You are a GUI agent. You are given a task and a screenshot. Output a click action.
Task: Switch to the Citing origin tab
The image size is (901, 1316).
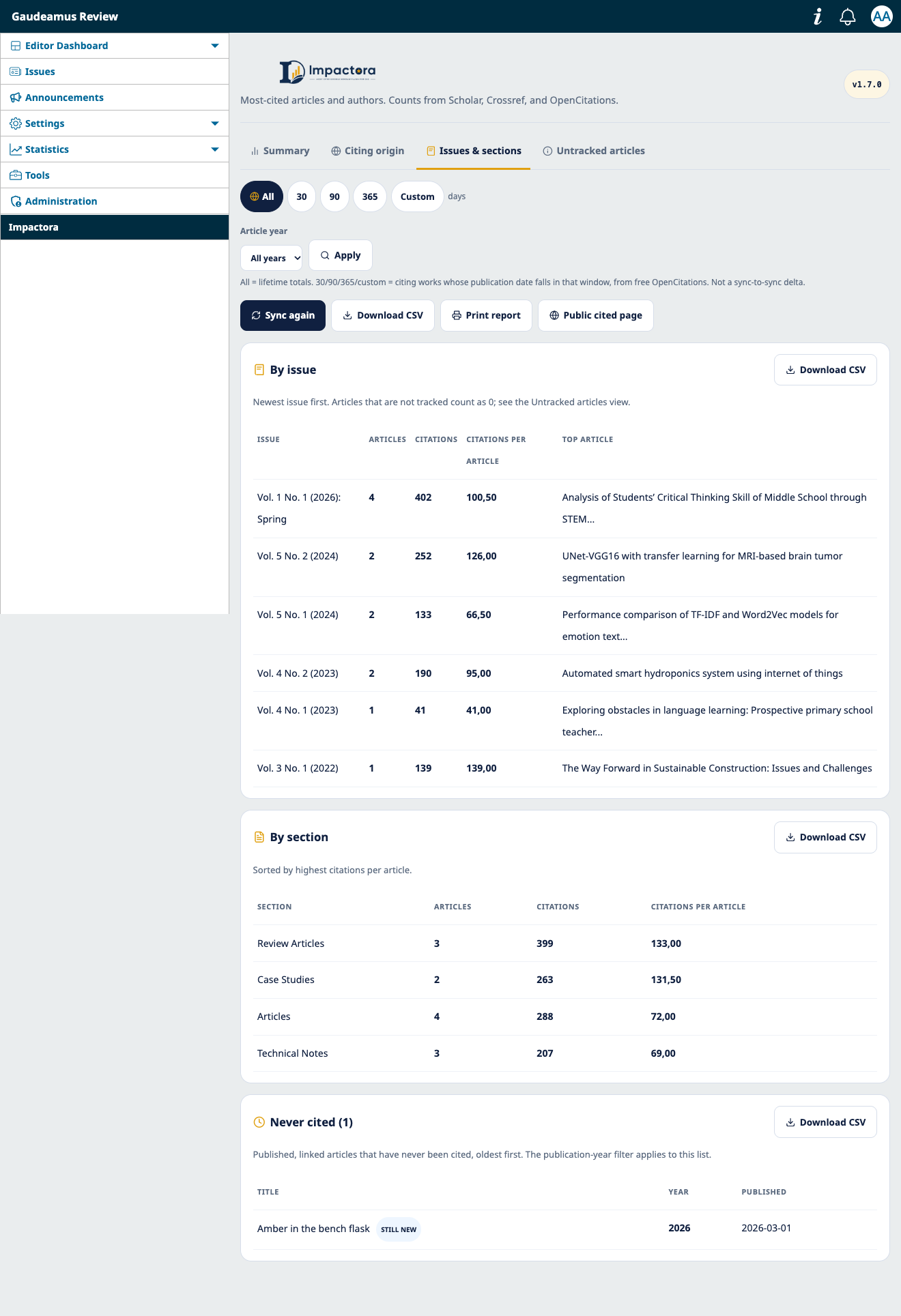pyautogui.click(x=368, y=151)
